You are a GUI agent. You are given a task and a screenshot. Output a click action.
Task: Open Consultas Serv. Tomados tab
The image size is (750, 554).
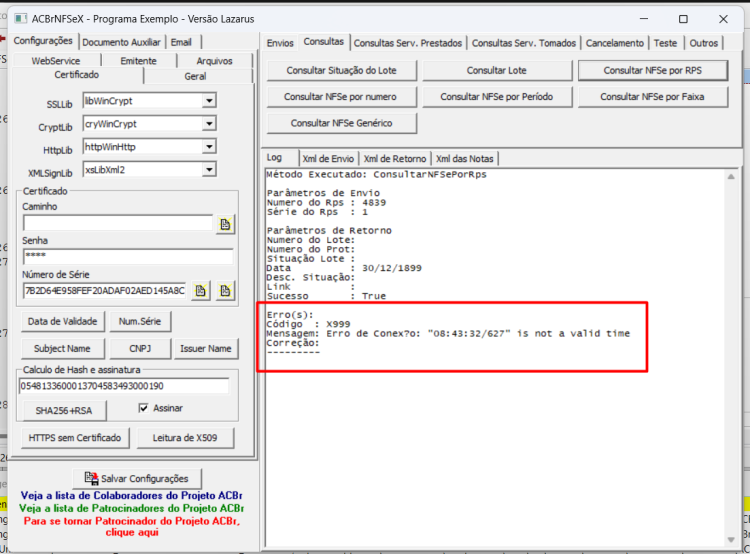pos(524,43)
